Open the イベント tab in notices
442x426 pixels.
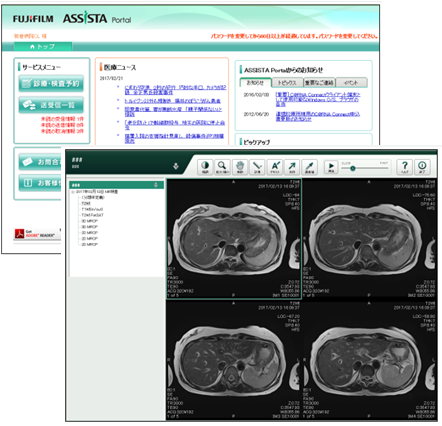point(351,82)
